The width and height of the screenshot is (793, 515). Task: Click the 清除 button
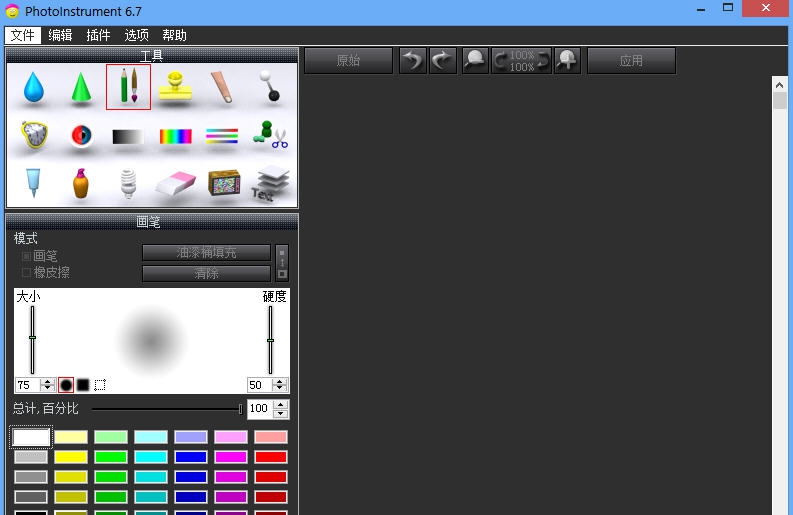206,274
